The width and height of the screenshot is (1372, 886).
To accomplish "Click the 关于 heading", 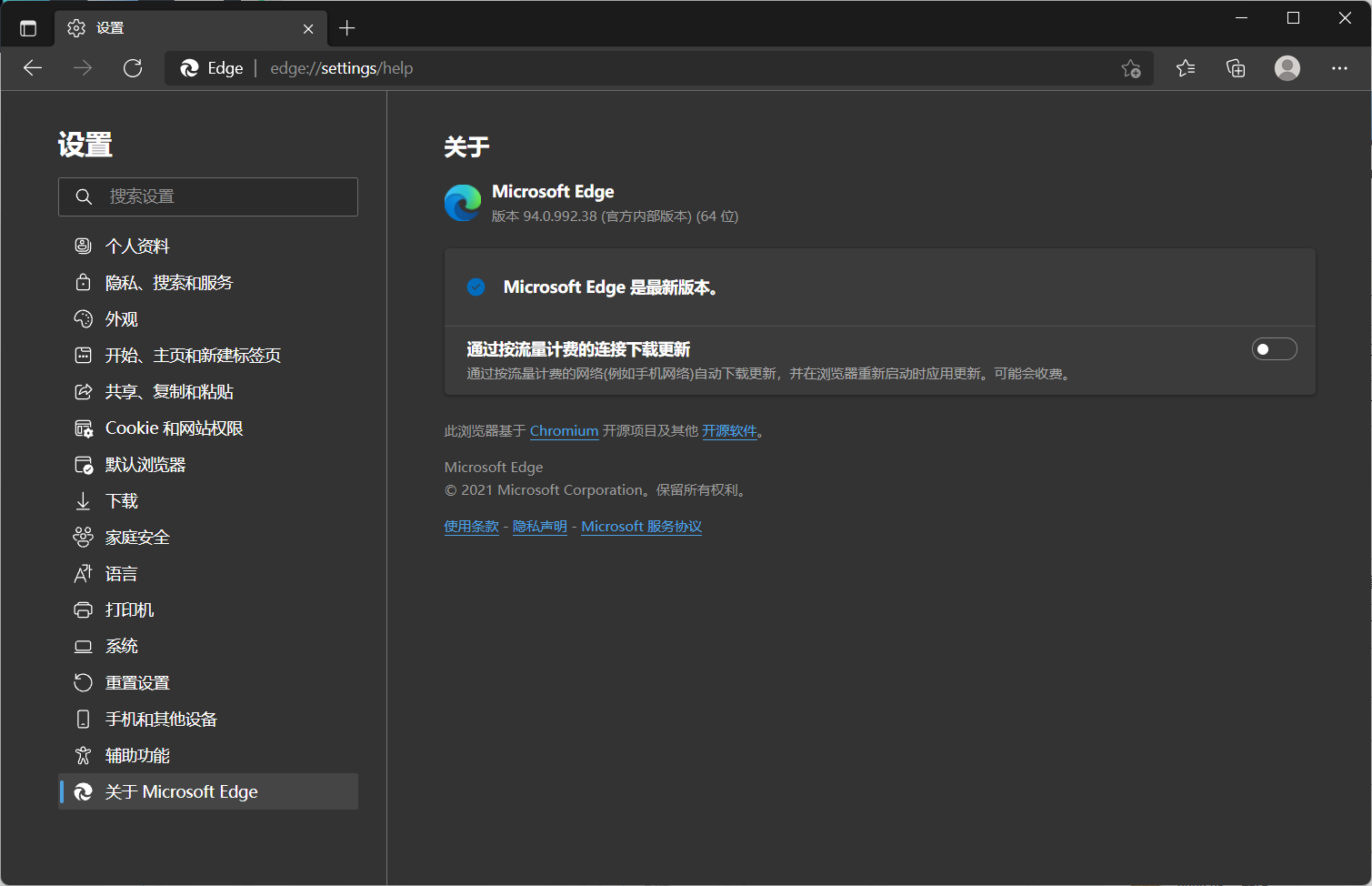I will (x=467, y=146).
